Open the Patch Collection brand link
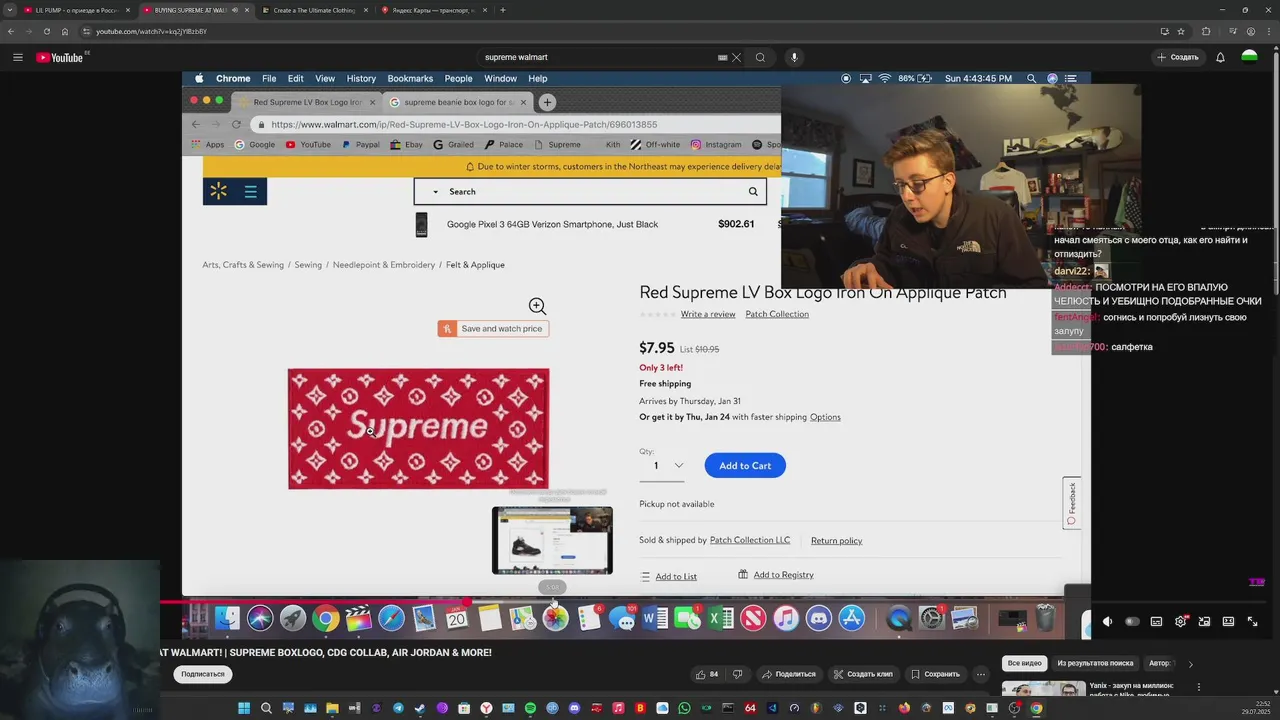The width and height of the screenshot is (1280, 720). pos(777,314)
